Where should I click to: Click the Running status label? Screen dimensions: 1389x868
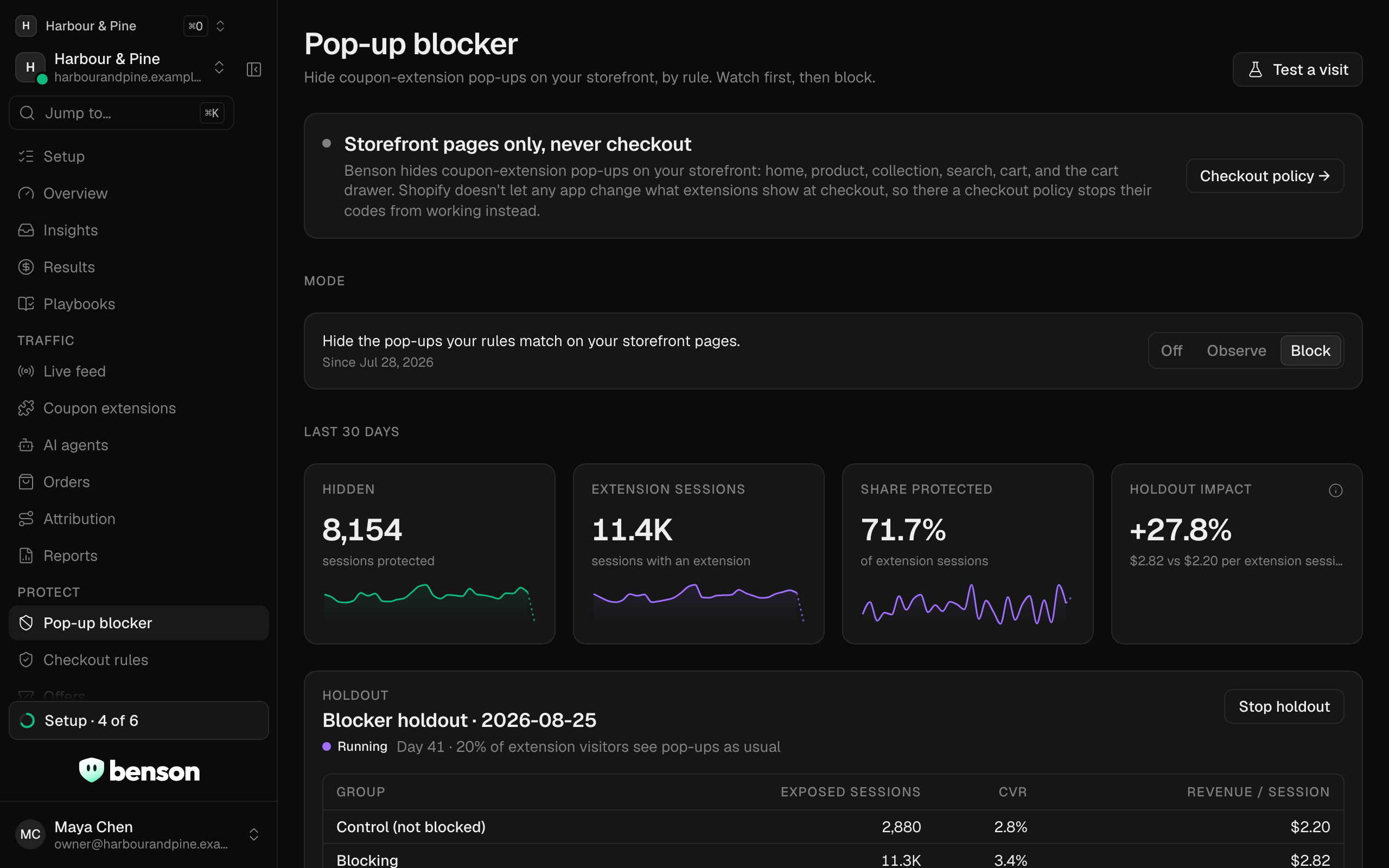[362, 746]
